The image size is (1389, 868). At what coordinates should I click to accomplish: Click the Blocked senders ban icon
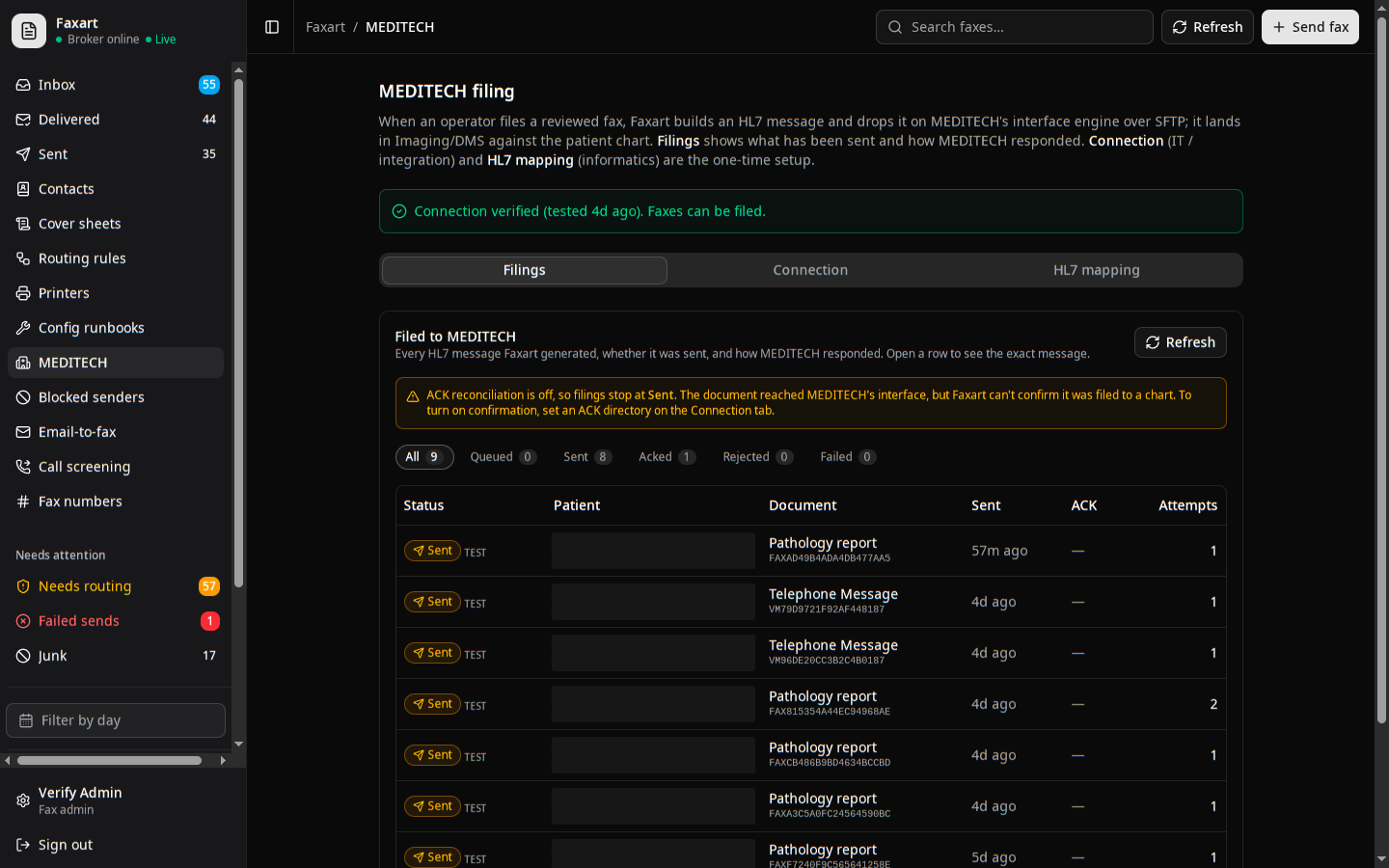(23, 397)
